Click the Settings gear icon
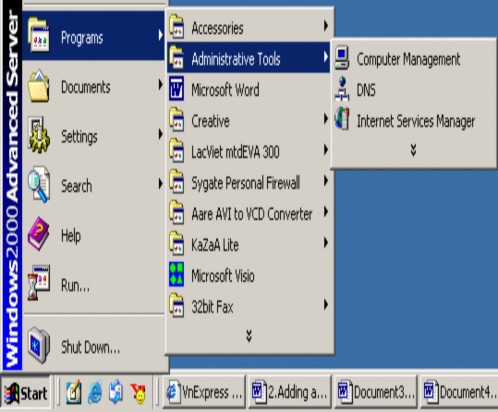This screenshot has height=412, width=498. coord(38,135)
